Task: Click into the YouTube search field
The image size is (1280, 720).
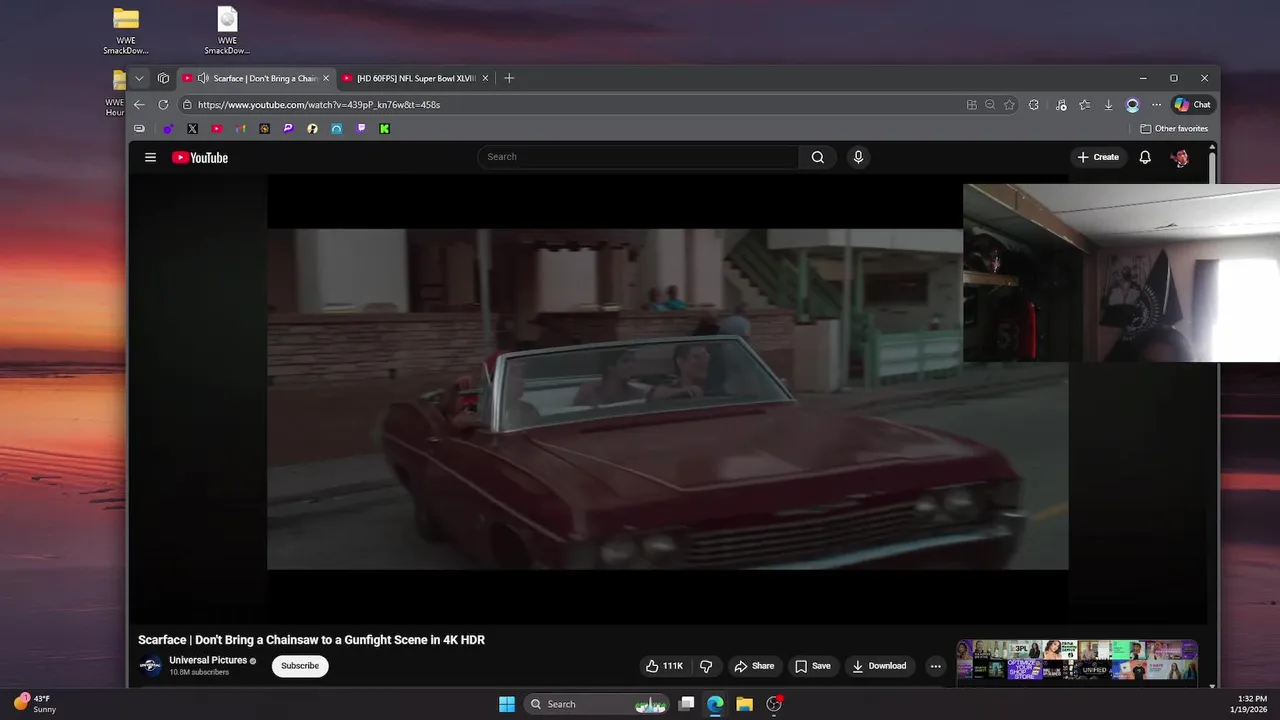Action: point(638,157)
